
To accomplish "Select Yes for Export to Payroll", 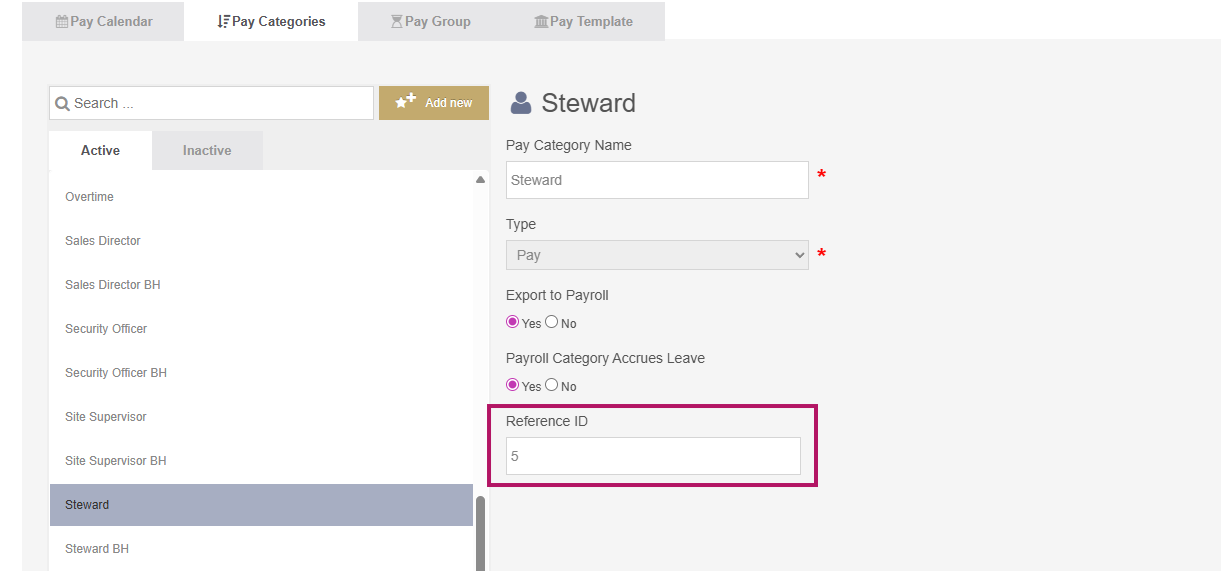I will pyautogui.click(x=513, y=322).
